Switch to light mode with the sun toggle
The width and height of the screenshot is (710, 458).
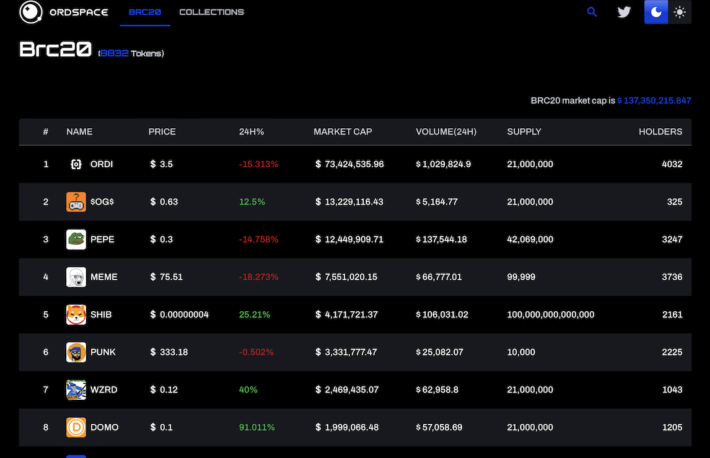679,12
